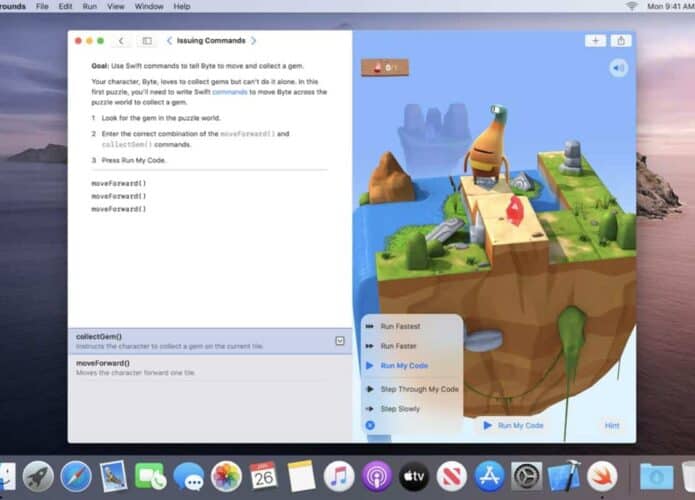Image resolution: width=695 pixels, height=500 pixels.
Task: Choose Step Slowly option
Action: [400, 409]
